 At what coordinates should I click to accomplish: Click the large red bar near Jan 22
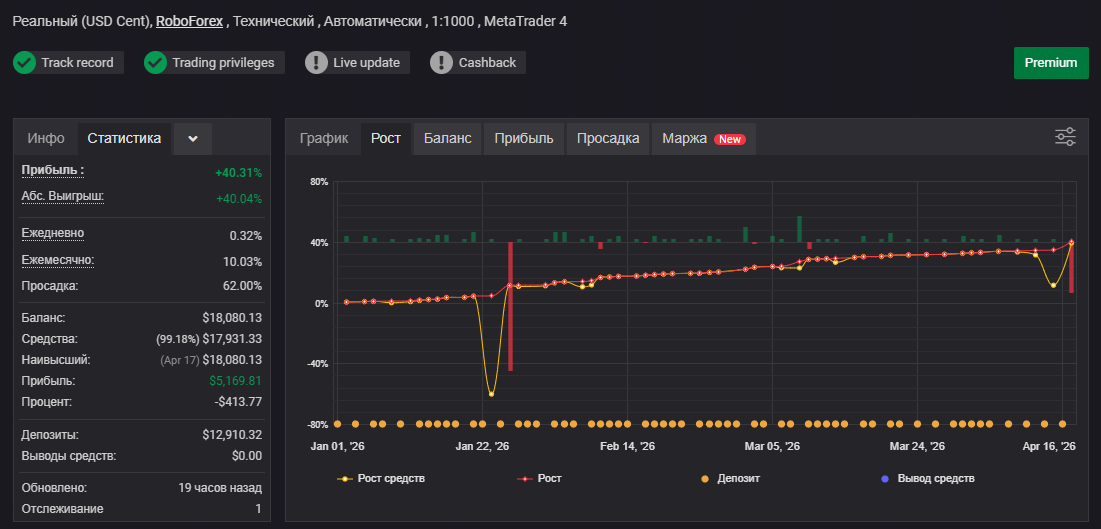pos(510,306)
